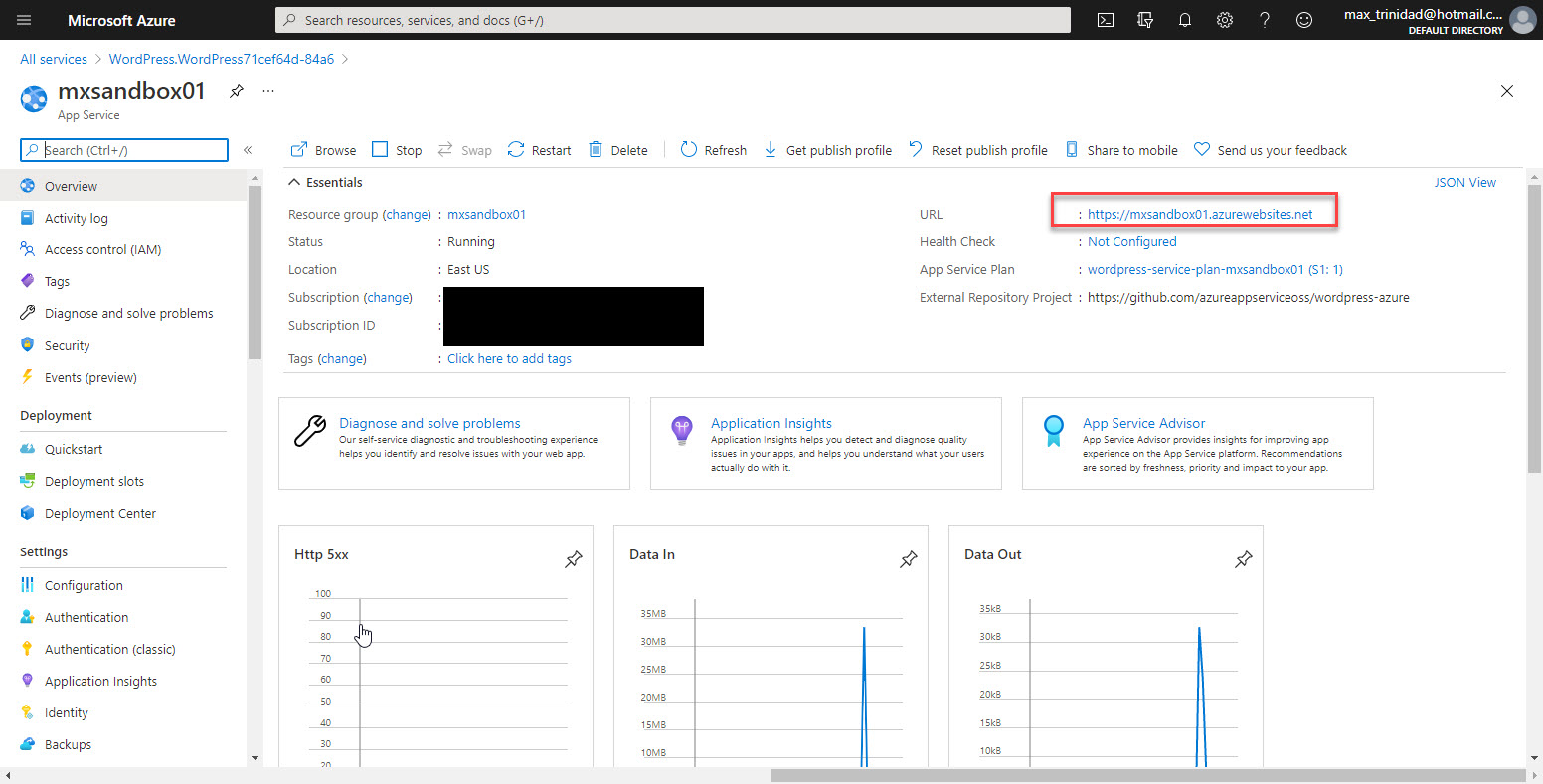This screenshot has height=784, width=1543.
Task: Close the mxsandbox01 blade
Action: click(x=1507, y=91)
